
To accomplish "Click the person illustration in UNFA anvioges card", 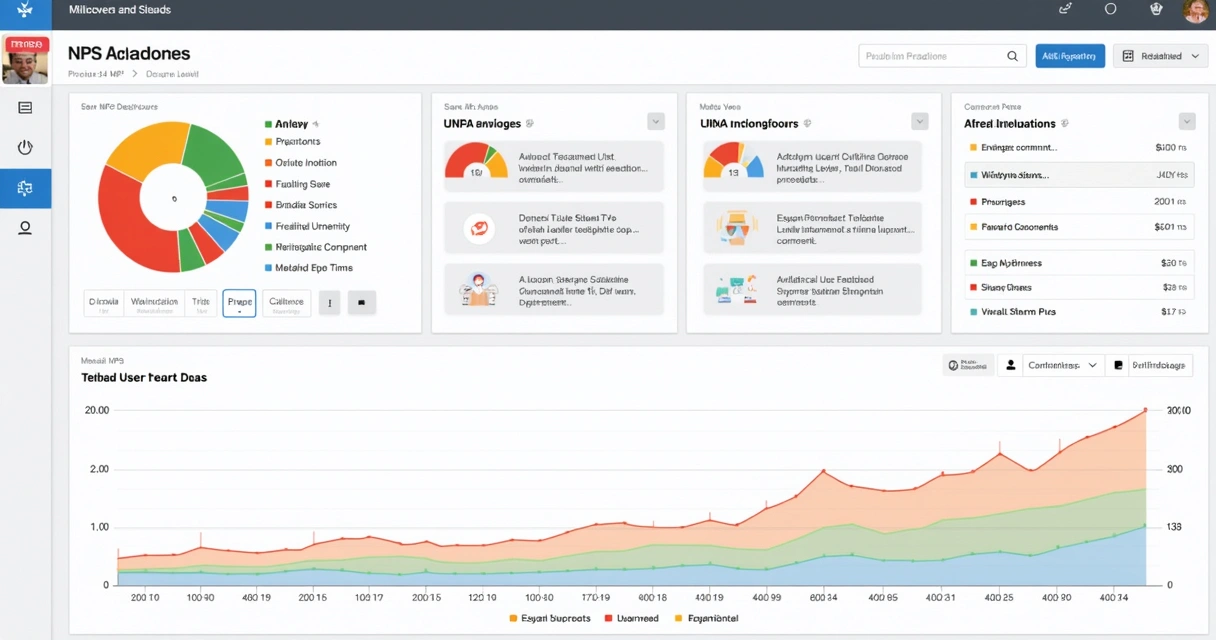I will coord(478,290).
